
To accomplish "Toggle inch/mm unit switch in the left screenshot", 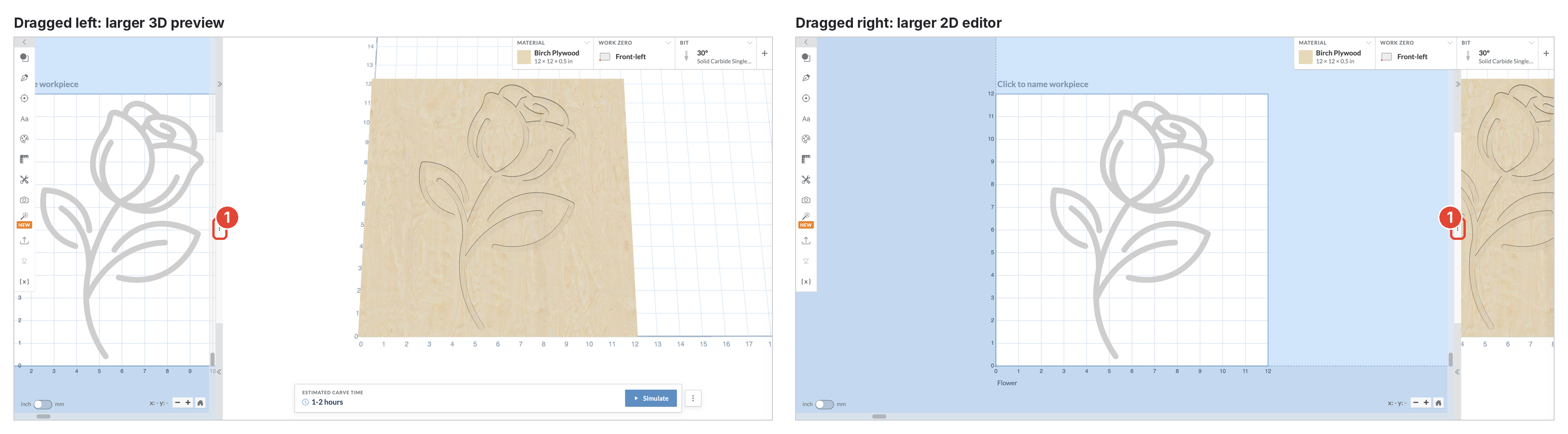I will [x=43, y=404].
